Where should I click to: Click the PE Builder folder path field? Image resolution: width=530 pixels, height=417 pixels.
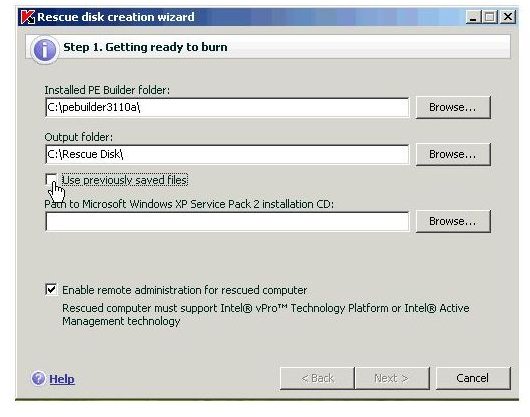[227, 107]
